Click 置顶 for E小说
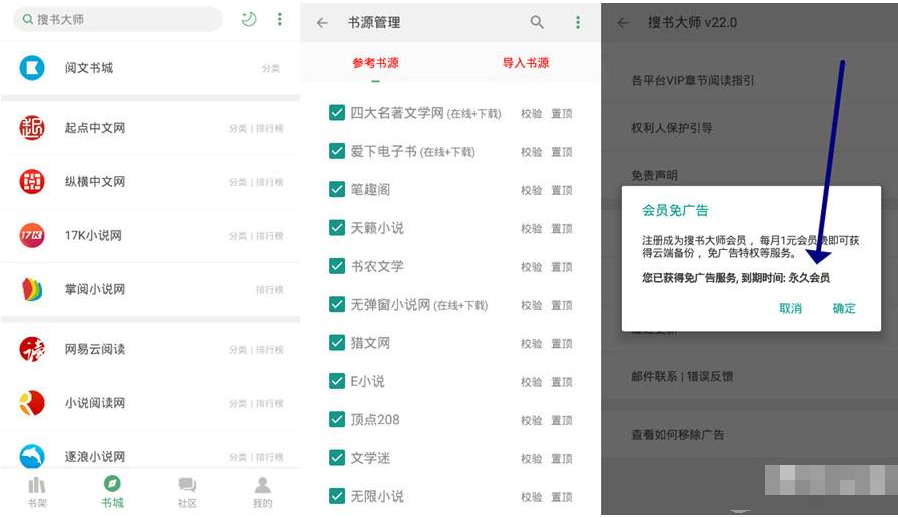Screen dimensions: 898x518 click(562, 382)
